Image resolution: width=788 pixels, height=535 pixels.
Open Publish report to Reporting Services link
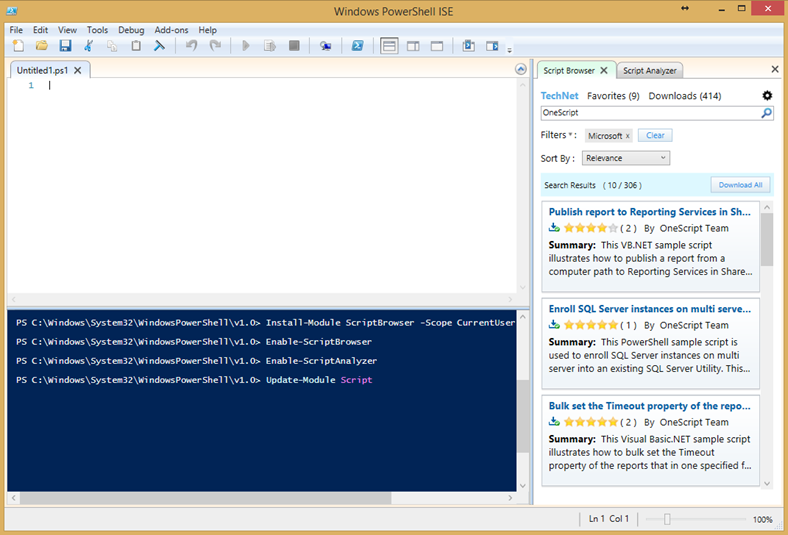(x=649, y=211)
